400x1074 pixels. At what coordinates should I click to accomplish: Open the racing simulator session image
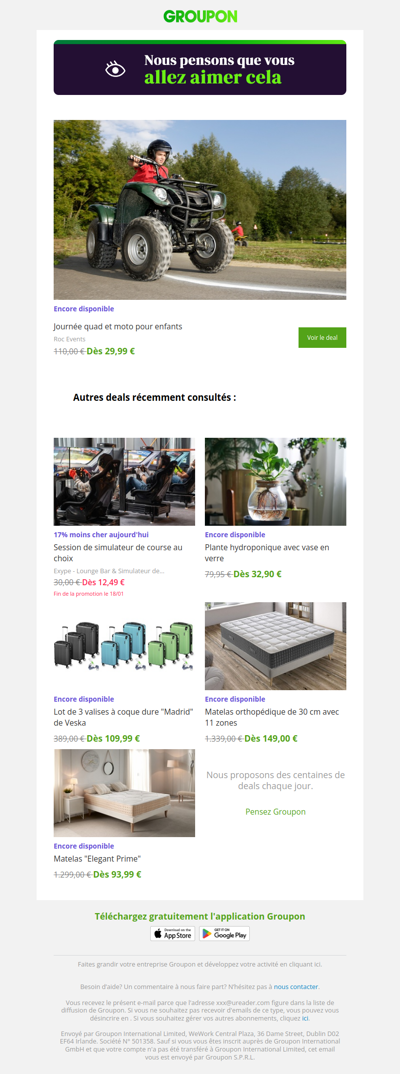(x=124, y=482)
